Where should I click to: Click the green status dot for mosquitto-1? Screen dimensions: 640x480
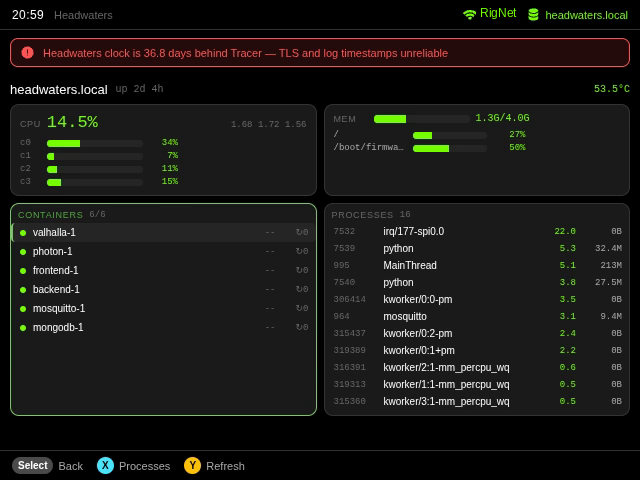click(x=23, y=309)
